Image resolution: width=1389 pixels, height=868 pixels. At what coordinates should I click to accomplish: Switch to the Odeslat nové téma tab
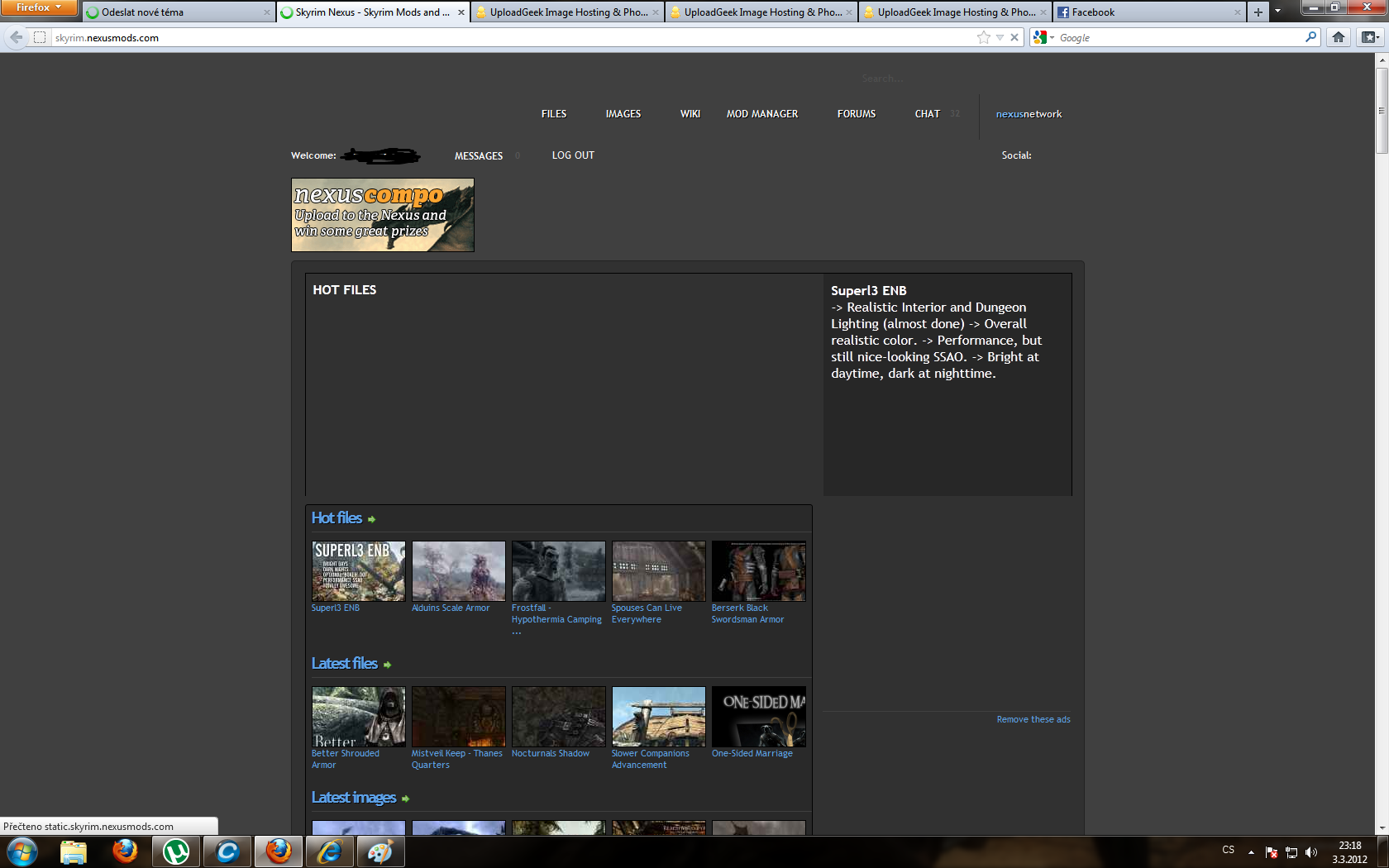[x=178, y=12]
